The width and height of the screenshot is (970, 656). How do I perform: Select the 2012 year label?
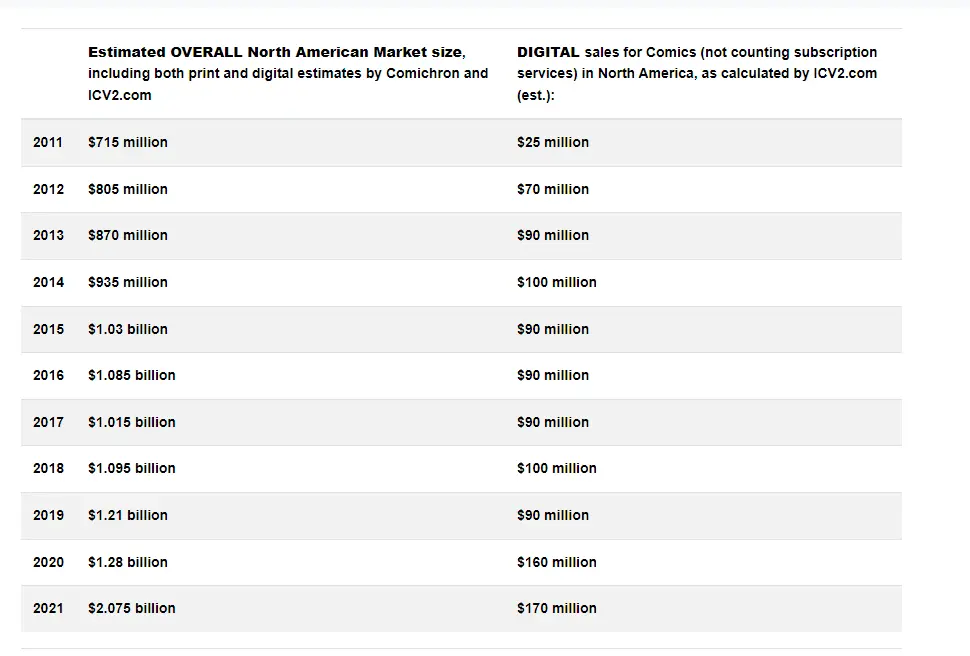(x=48, y=189)
